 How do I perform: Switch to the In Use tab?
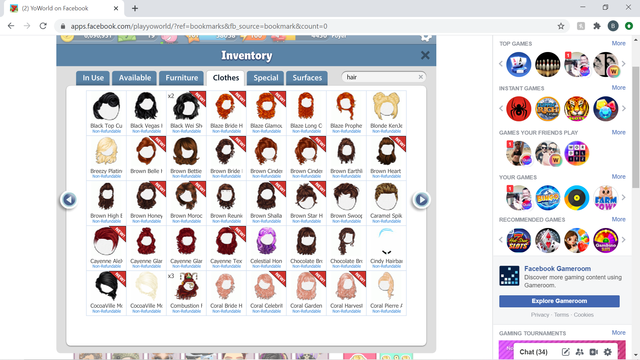pos(93,78)
